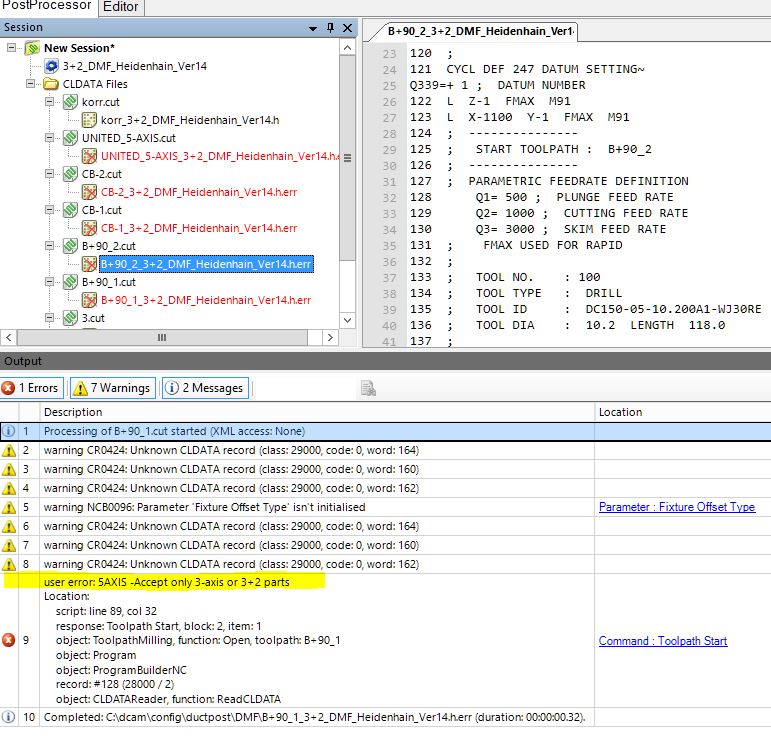Click the export output list icon
The image size is (771, 744).
(x=368, y=388)
